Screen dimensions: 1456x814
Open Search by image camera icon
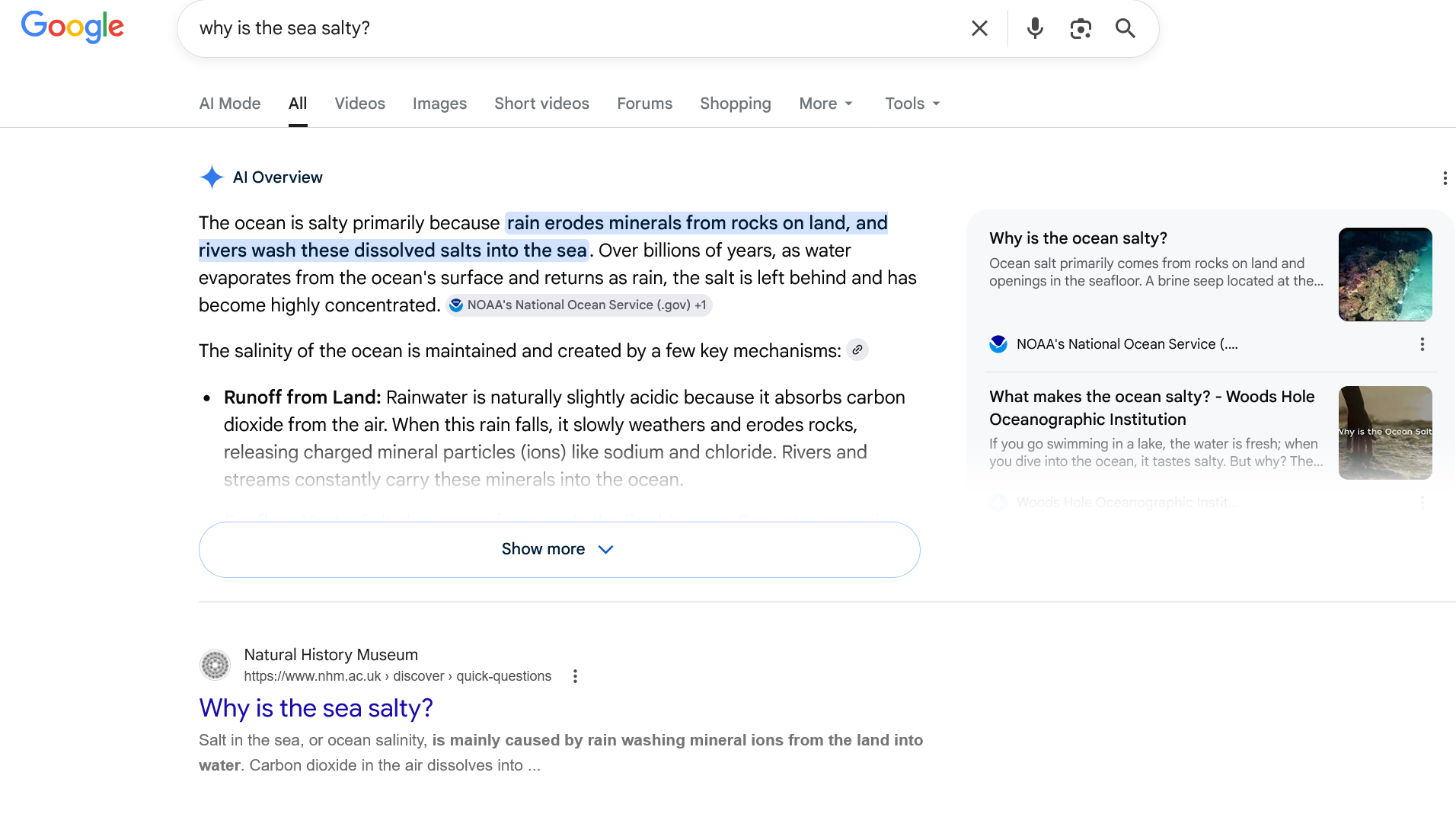[1081, 28]
